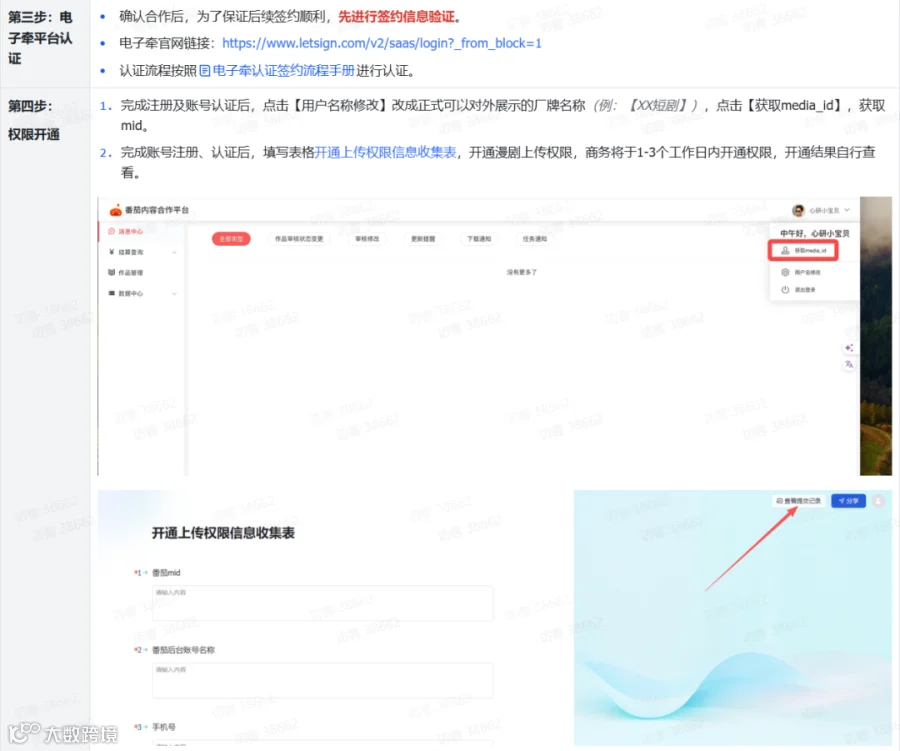Select the 作品审核状态变更 filter
The width and height of the screenshot is (900, 751).
299,239
